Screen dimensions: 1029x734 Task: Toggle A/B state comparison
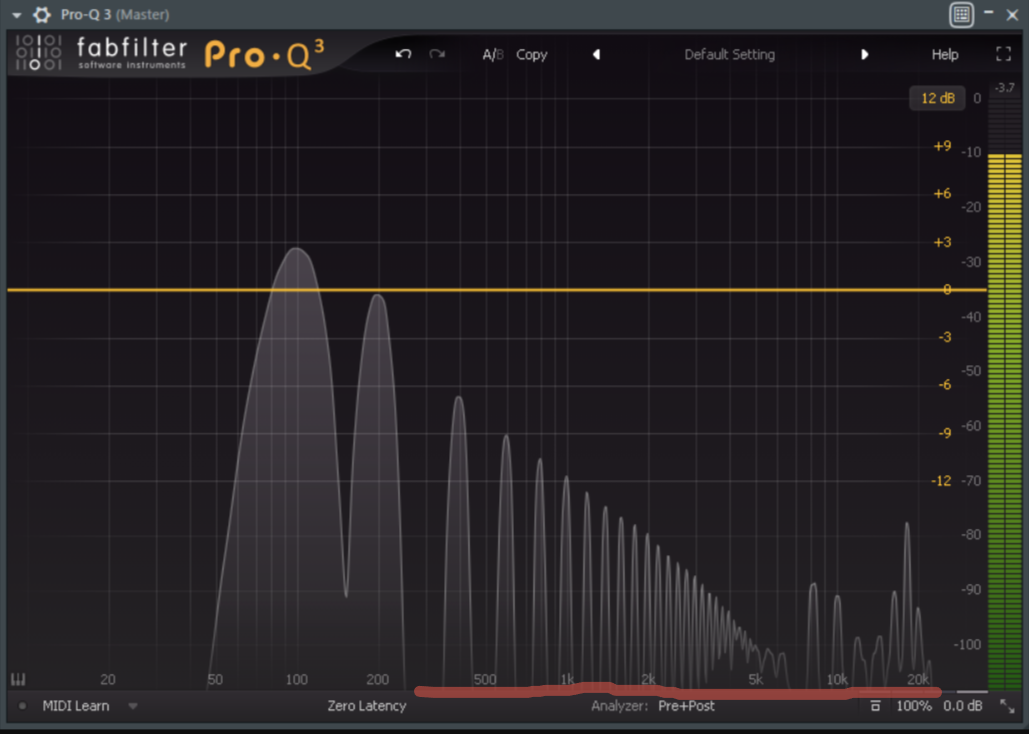pos(492,54)
